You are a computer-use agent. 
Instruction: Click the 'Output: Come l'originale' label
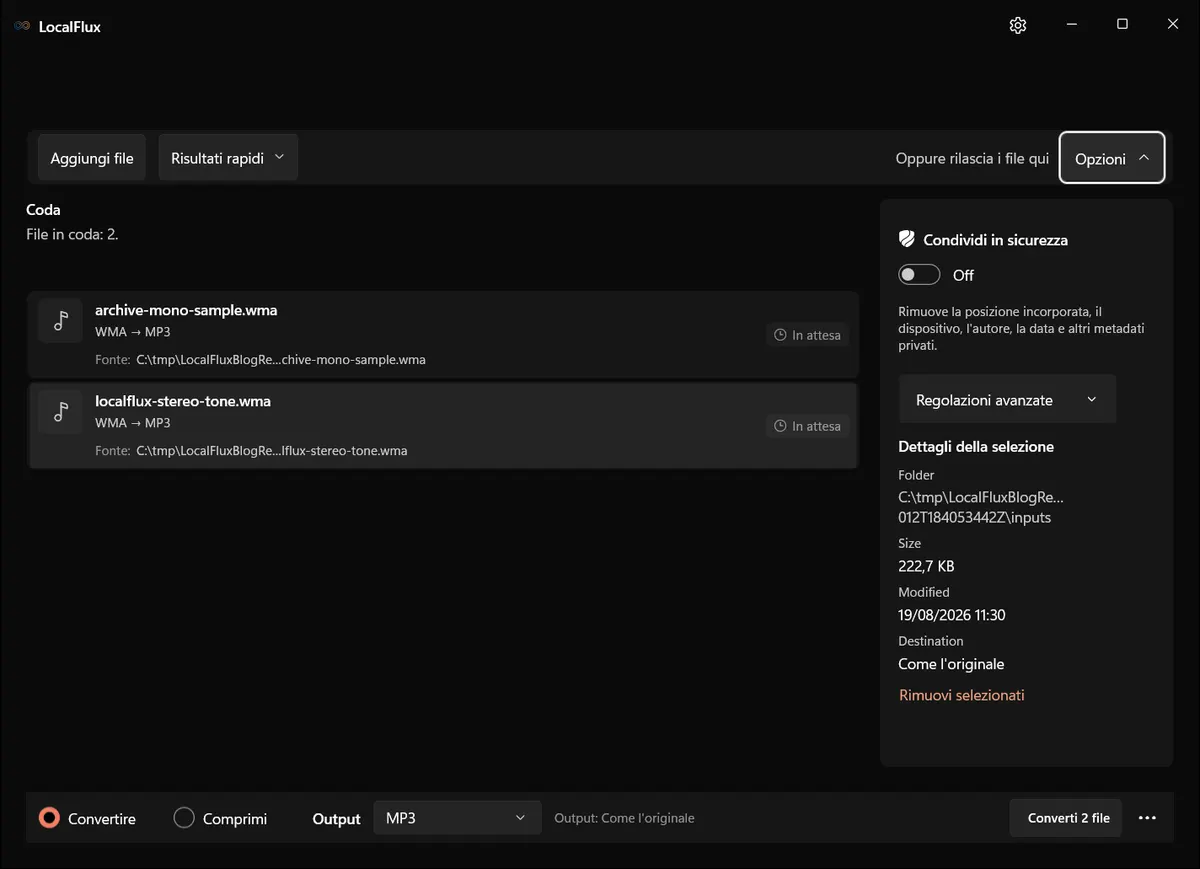[624, 818]
